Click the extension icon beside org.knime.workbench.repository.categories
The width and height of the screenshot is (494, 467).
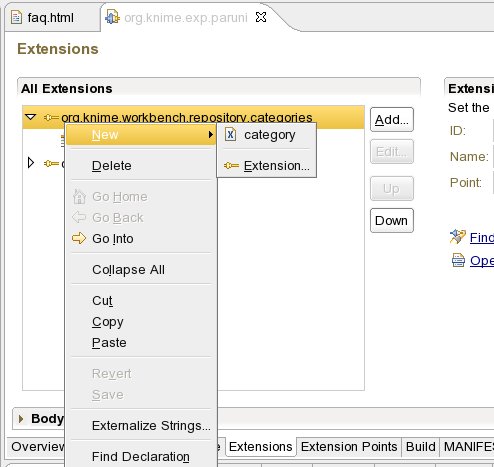(51, 117)
